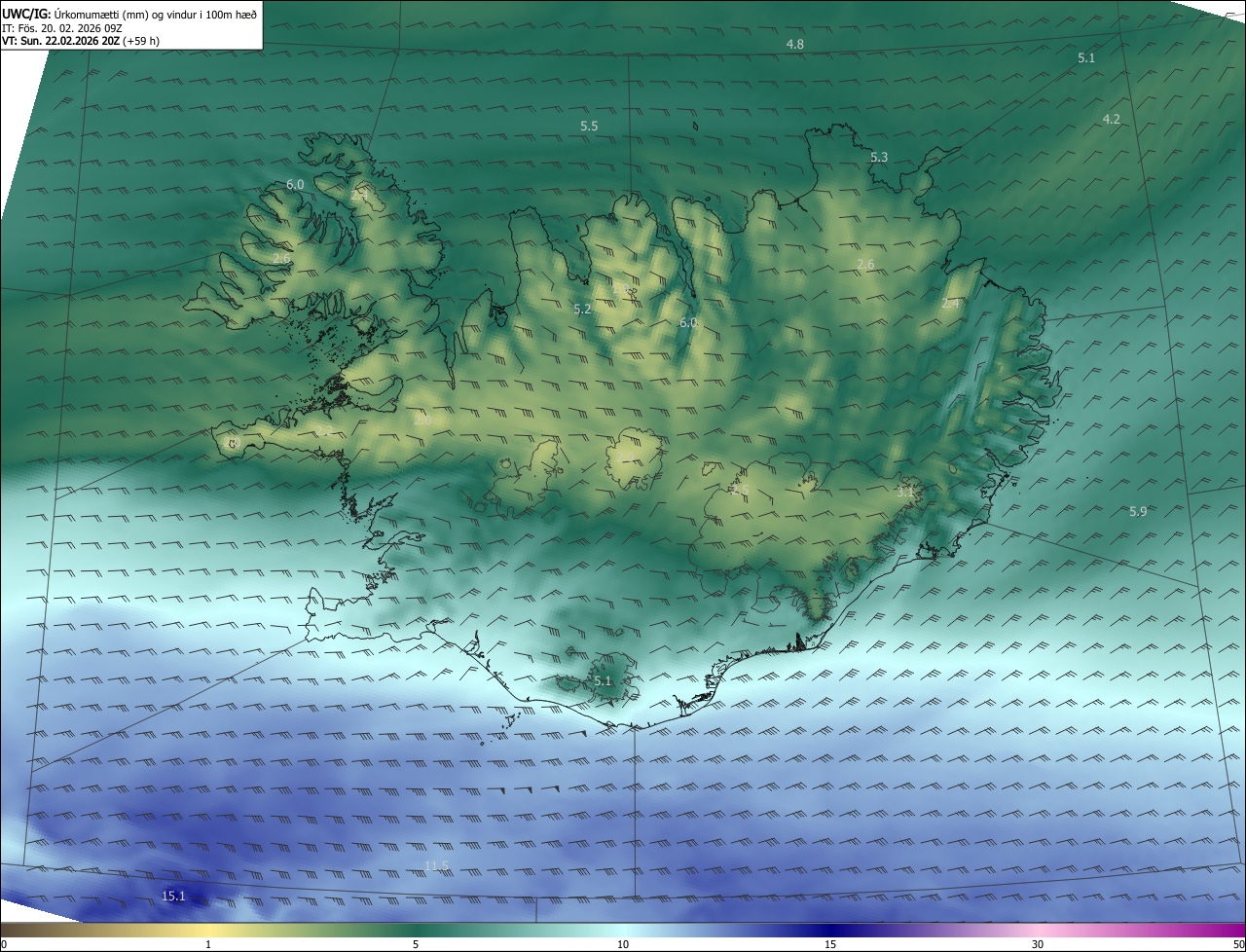Click the 10 tick on the colorbar
Screen dimensions: 1246x952
[623, 944]
